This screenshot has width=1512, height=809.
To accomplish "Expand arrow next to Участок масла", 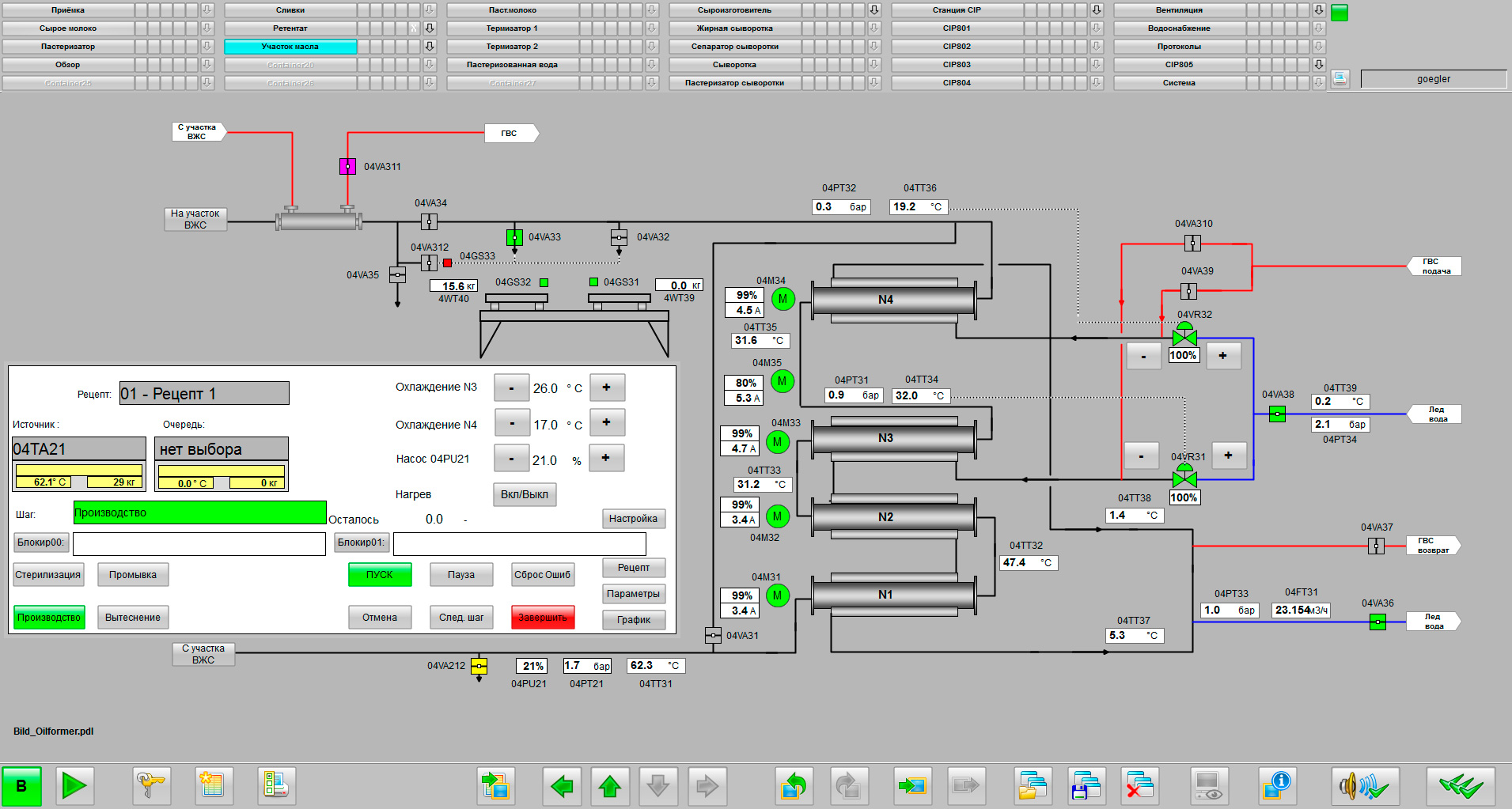I will pos(430,47).
